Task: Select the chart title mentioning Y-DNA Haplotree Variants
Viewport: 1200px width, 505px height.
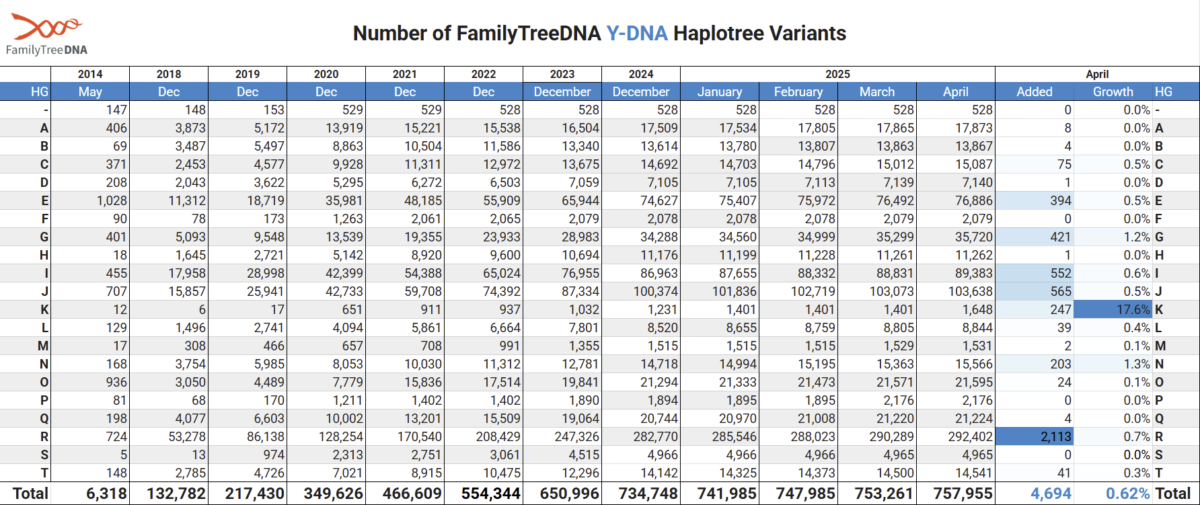Action: (600, 33)
